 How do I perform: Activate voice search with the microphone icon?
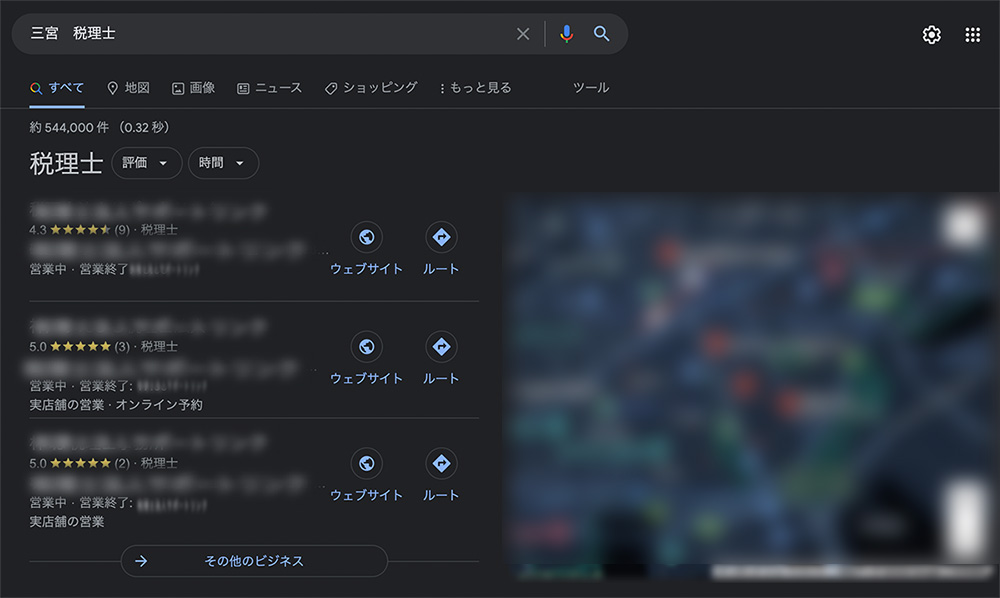click(x=566, y=33)
